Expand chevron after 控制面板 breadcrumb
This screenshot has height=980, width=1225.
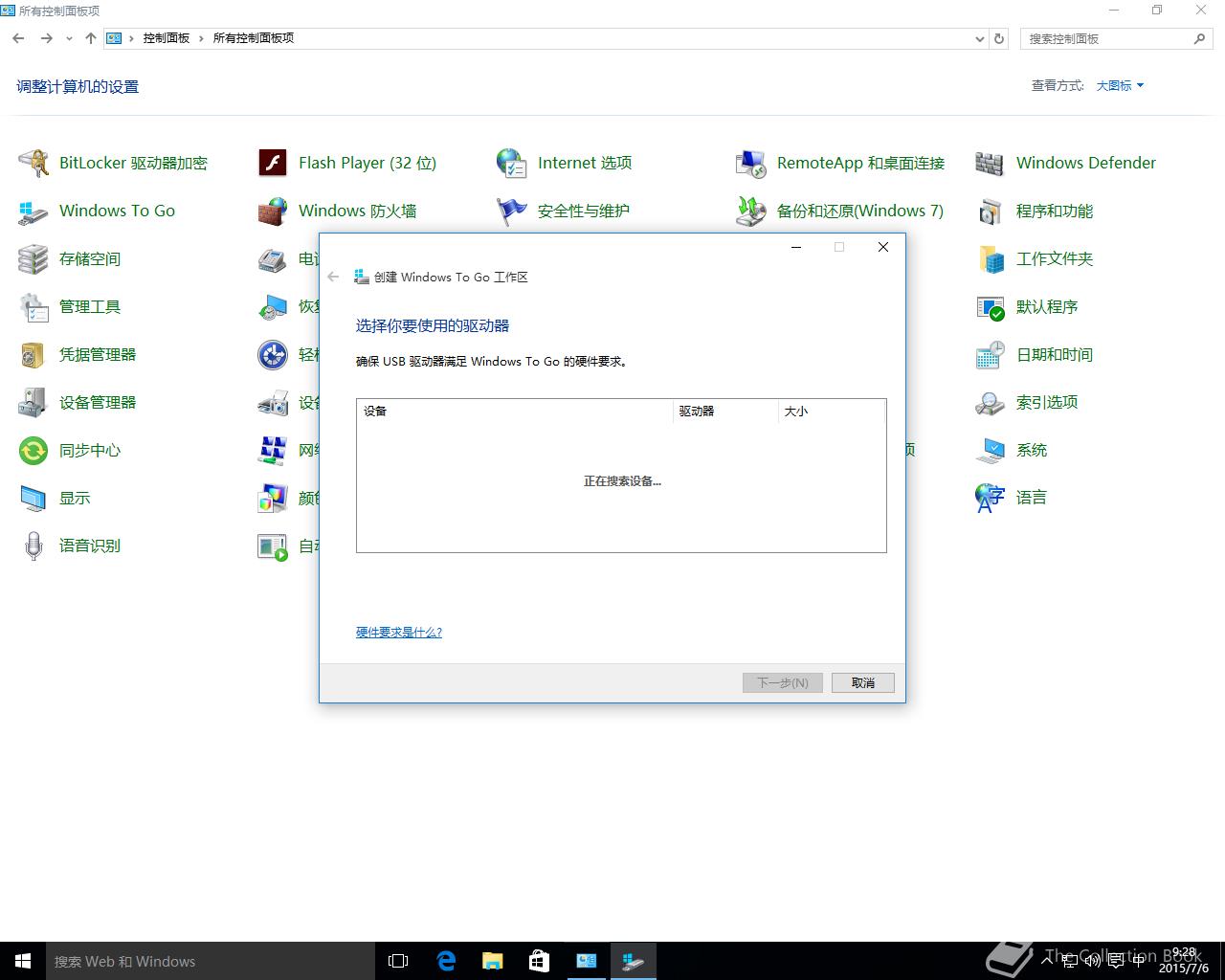(x=201, y=38)
